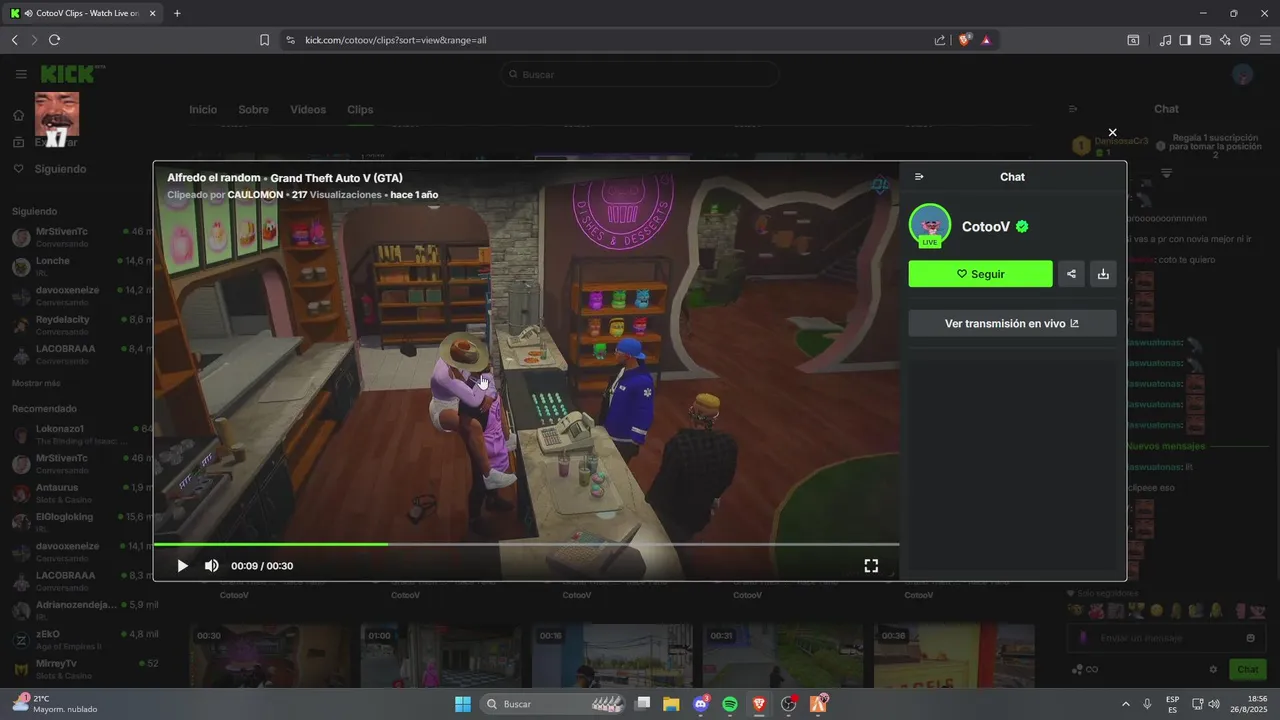Expand the list with Mostrar más
Image resolution: width=1280 pixels, height=720 pixels.
[36, 383]
